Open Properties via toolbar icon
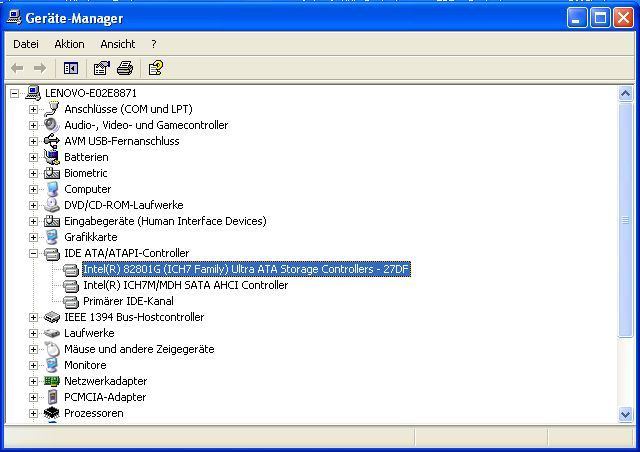Viewport: 640px width, 452px height. 102,68
